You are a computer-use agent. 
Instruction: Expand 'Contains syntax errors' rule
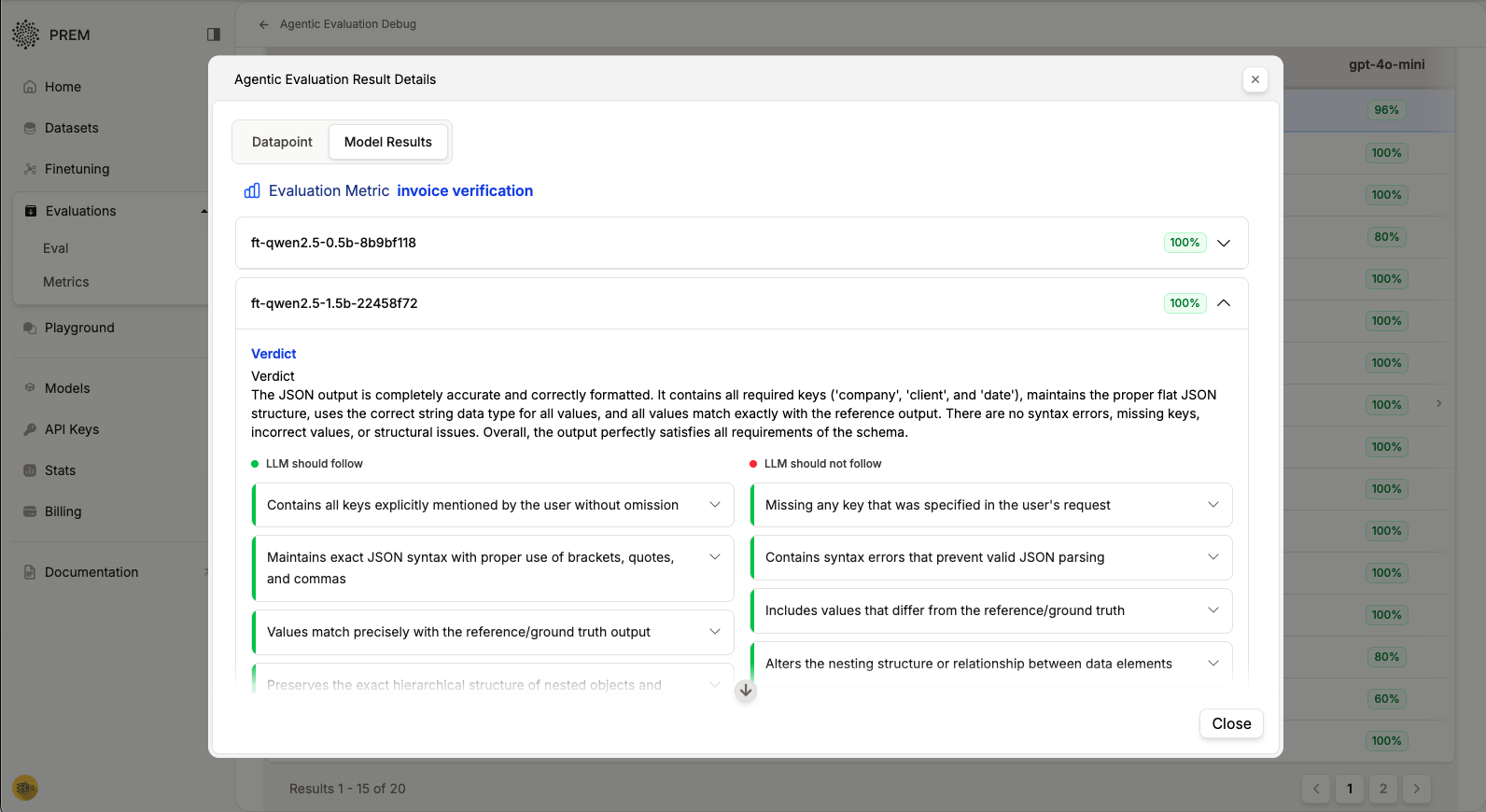coord(1213,557)
